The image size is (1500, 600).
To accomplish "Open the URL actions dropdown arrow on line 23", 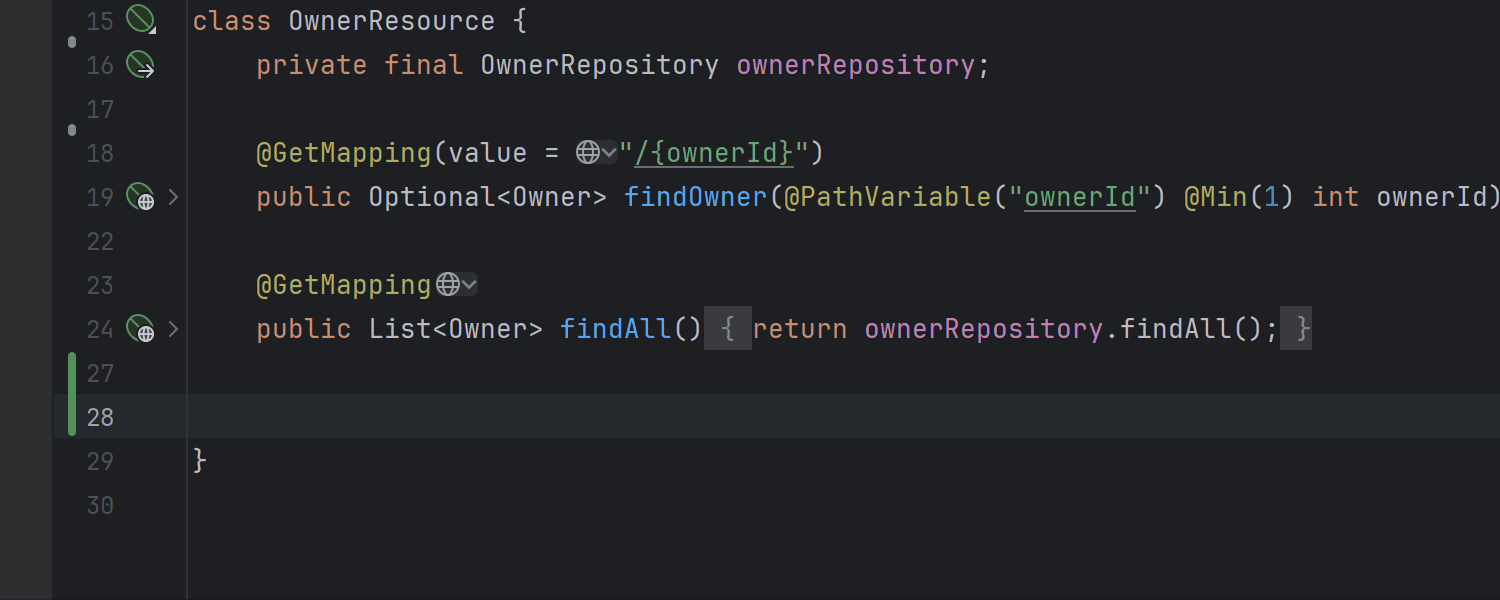I will (469, 285).
